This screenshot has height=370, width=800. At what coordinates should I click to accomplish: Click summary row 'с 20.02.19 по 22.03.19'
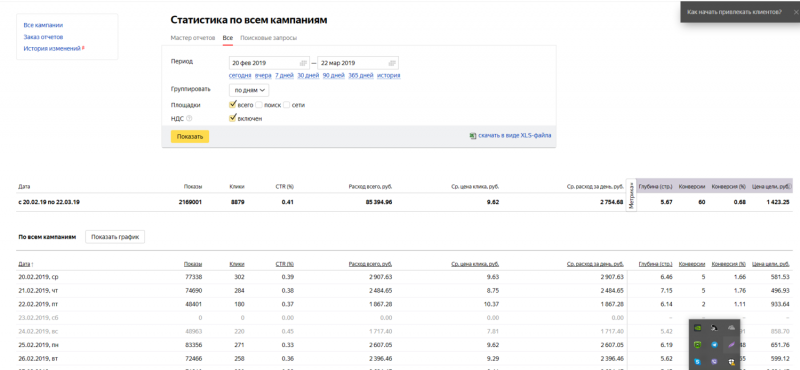(48, 202)
